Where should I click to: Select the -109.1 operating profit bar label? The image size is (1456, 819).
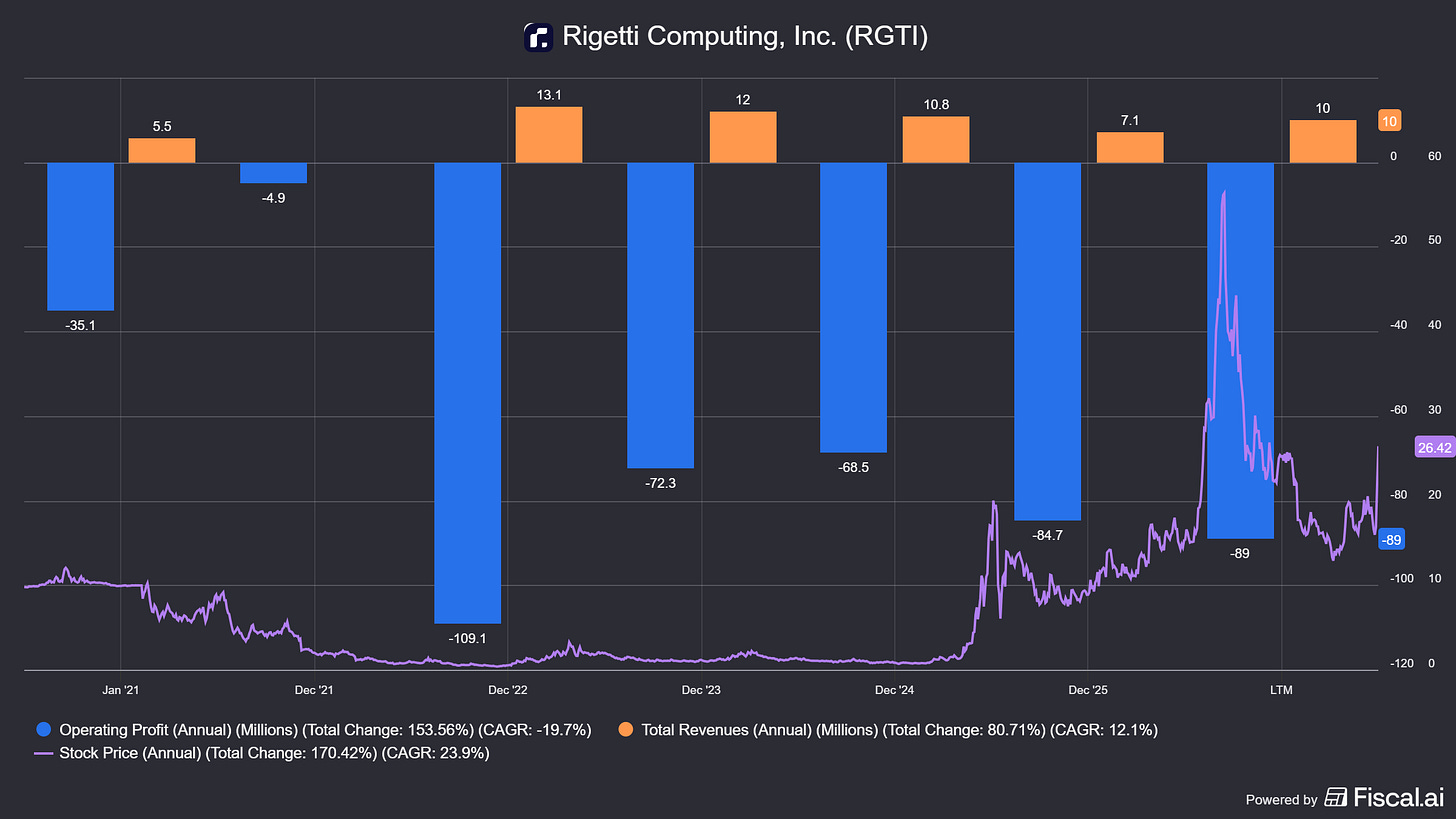point(468,638)
